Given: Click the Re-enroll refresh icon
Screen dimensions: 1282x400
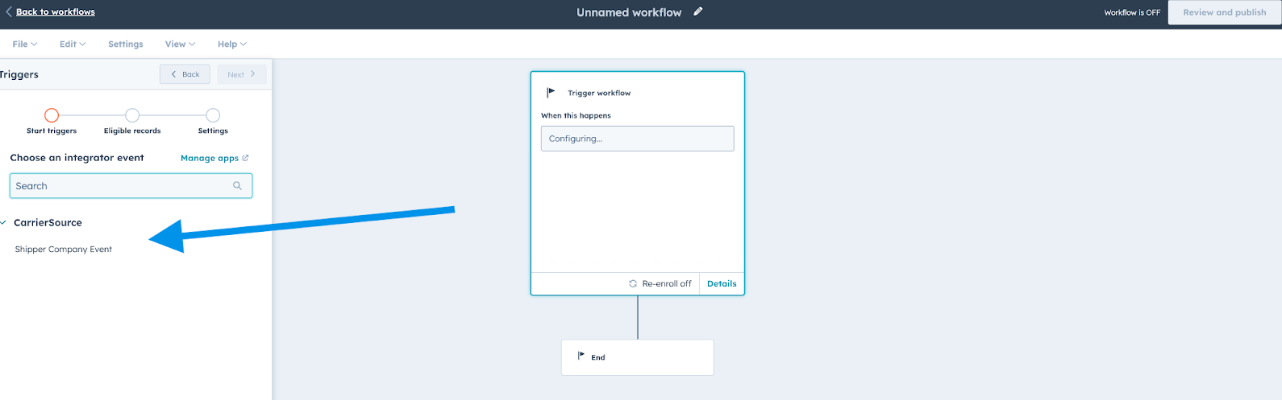Looking at the screenshot, I should tap(633, 284).
